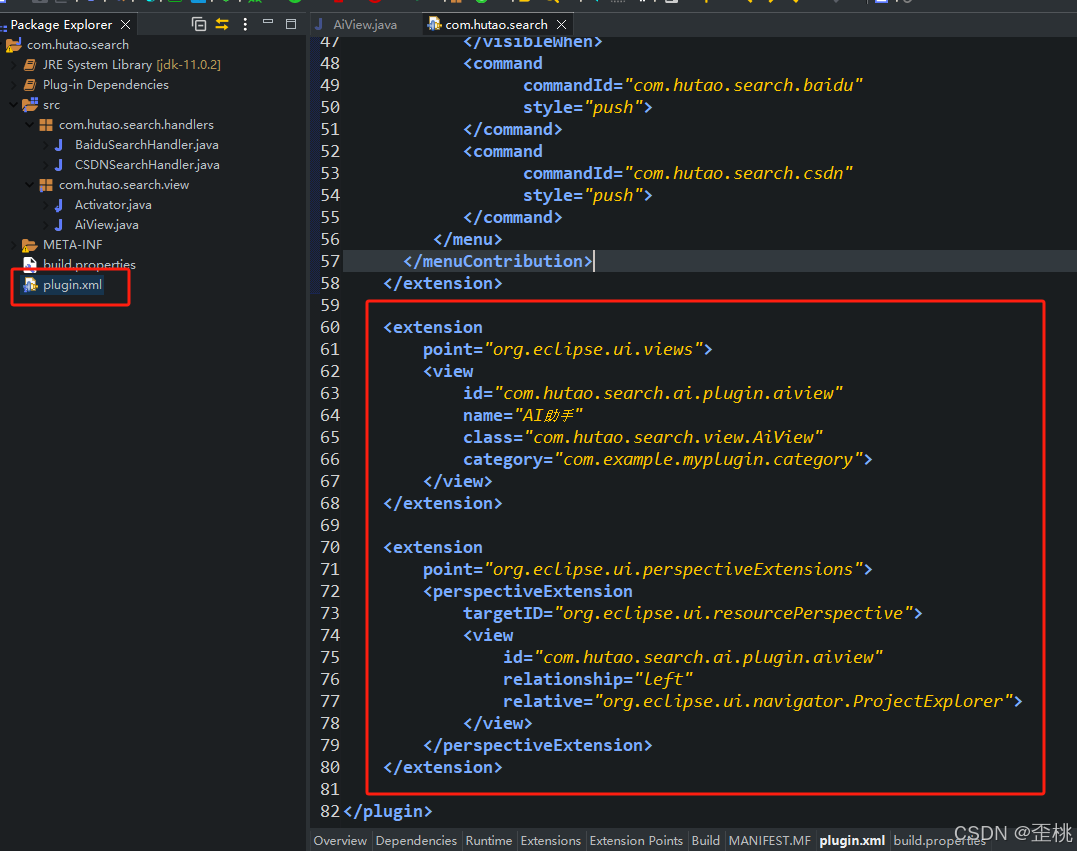Collapse the com.hutao.search.view package
The width and height of the screenshot is (1077, 851).
point(30,185)
